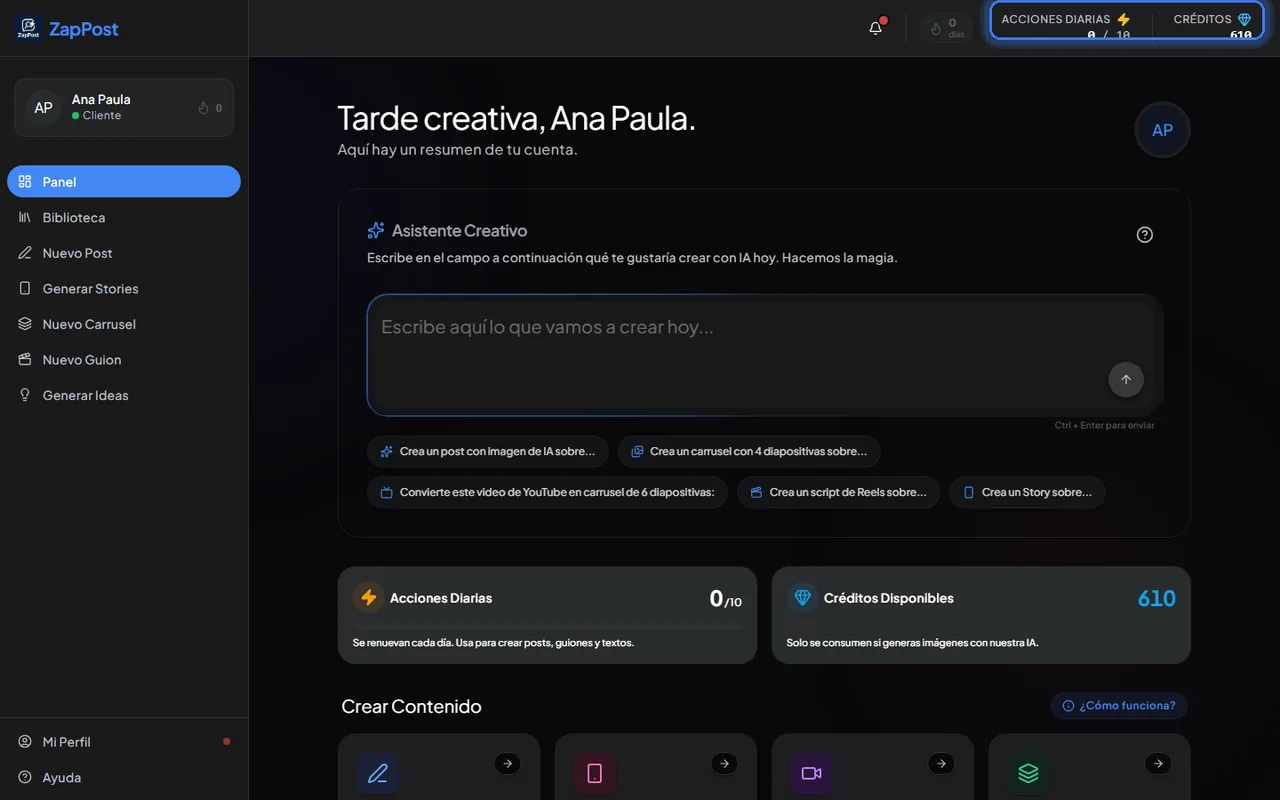Click the prompt field 'Escribe aquí lo que vamos a crear hoy'
Screen dimensions: 1280x800
click(x=764, y=355)
